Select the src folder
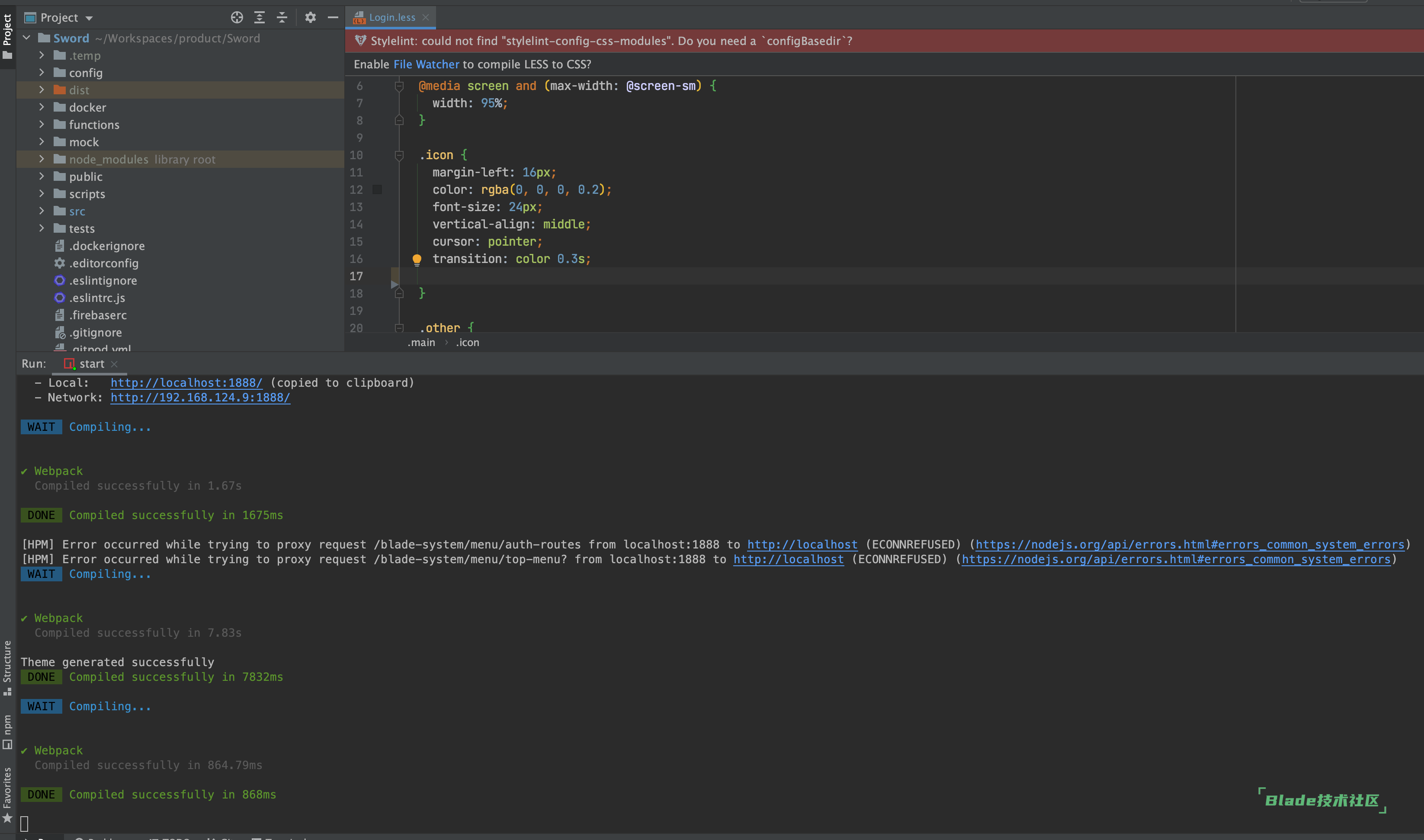The image size is (1424, 840). (77, 211)
